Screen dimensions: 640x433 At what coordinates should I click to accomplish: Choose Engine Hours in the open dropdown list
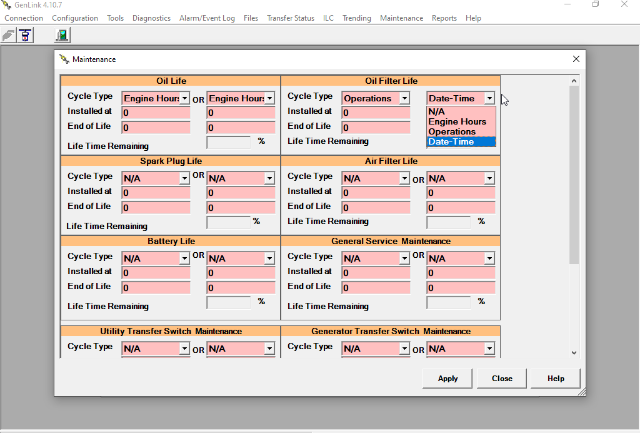tap(461, 122)
